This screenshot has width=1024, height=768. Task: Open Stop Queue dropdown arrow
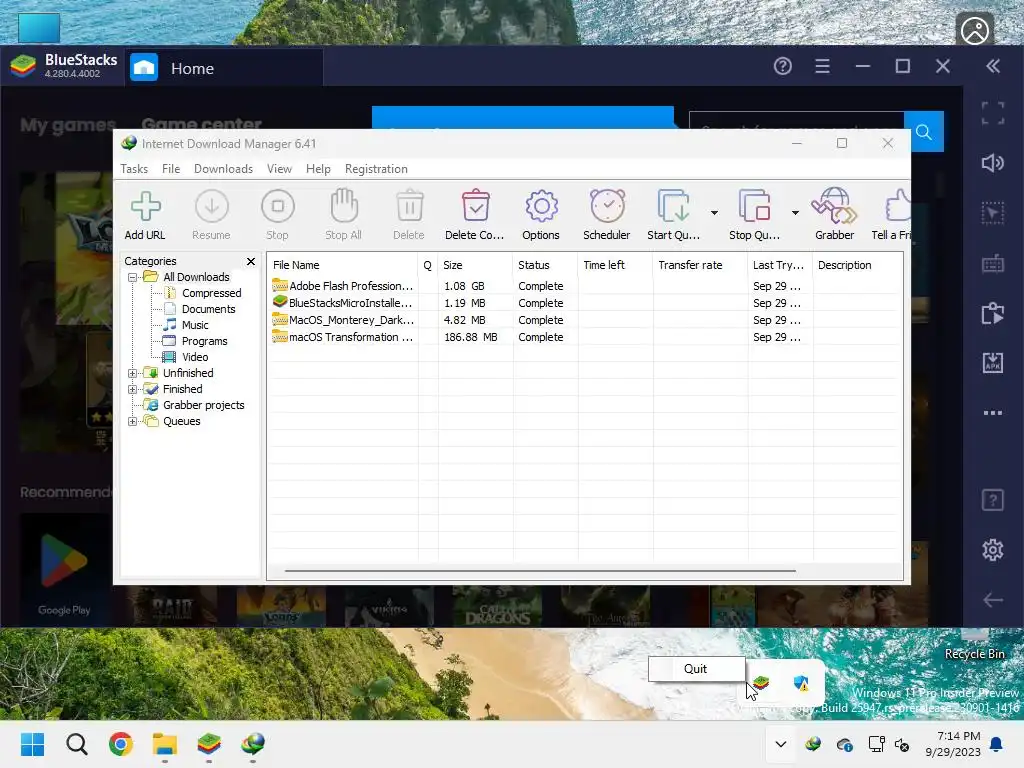[795, 213]
